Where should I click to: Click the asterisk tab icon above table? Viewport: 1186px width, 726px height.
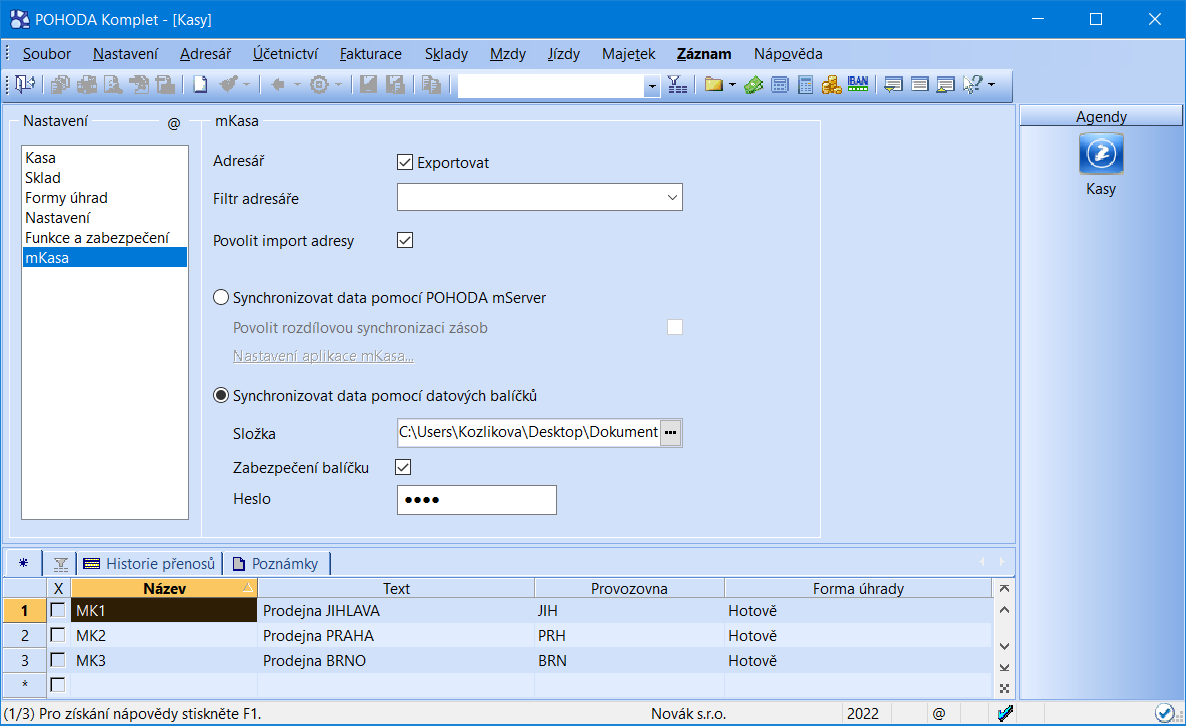pos(23,563)
